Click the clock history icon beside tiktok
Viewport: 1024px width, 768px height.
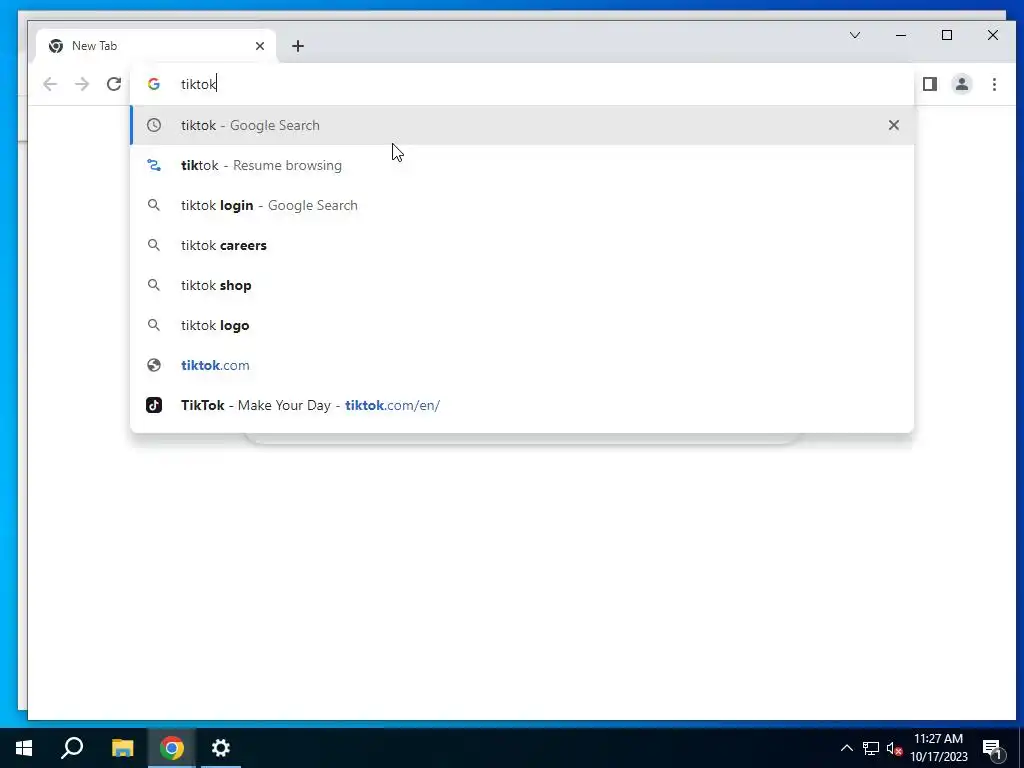153,125
